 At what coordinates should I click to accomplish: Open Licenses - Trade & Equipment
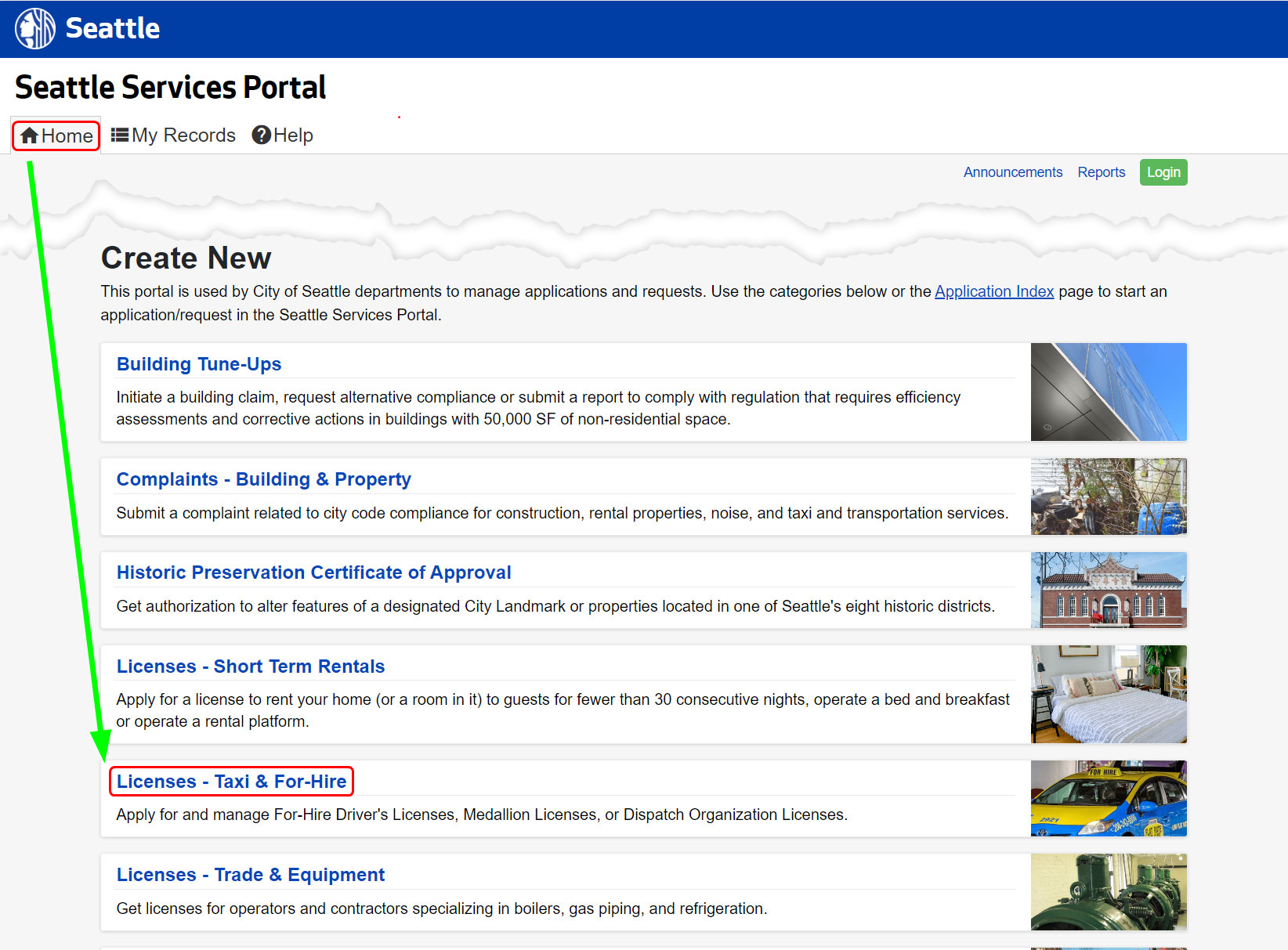[250, 875]
